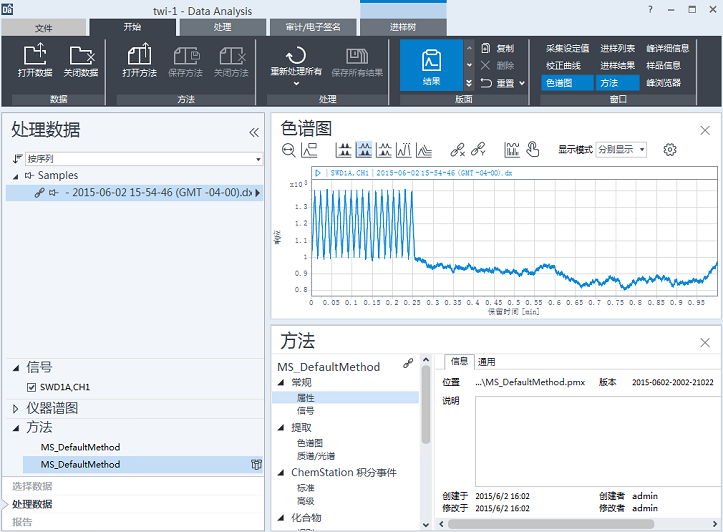Select the hand pointer manual integration icon
The image size is (723, 532).
(533, 149)
